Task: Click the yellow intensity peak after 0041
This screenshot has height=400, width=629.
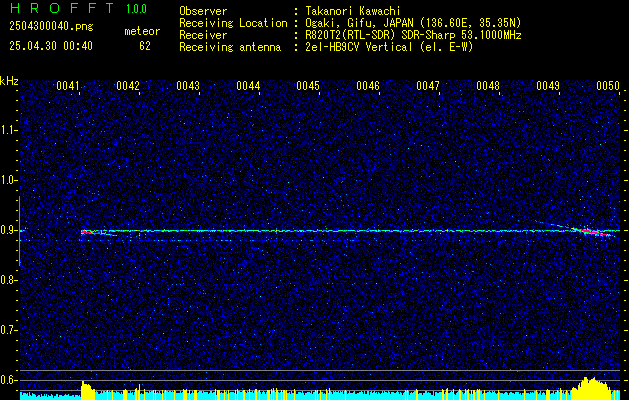Action: coord(87,390)
